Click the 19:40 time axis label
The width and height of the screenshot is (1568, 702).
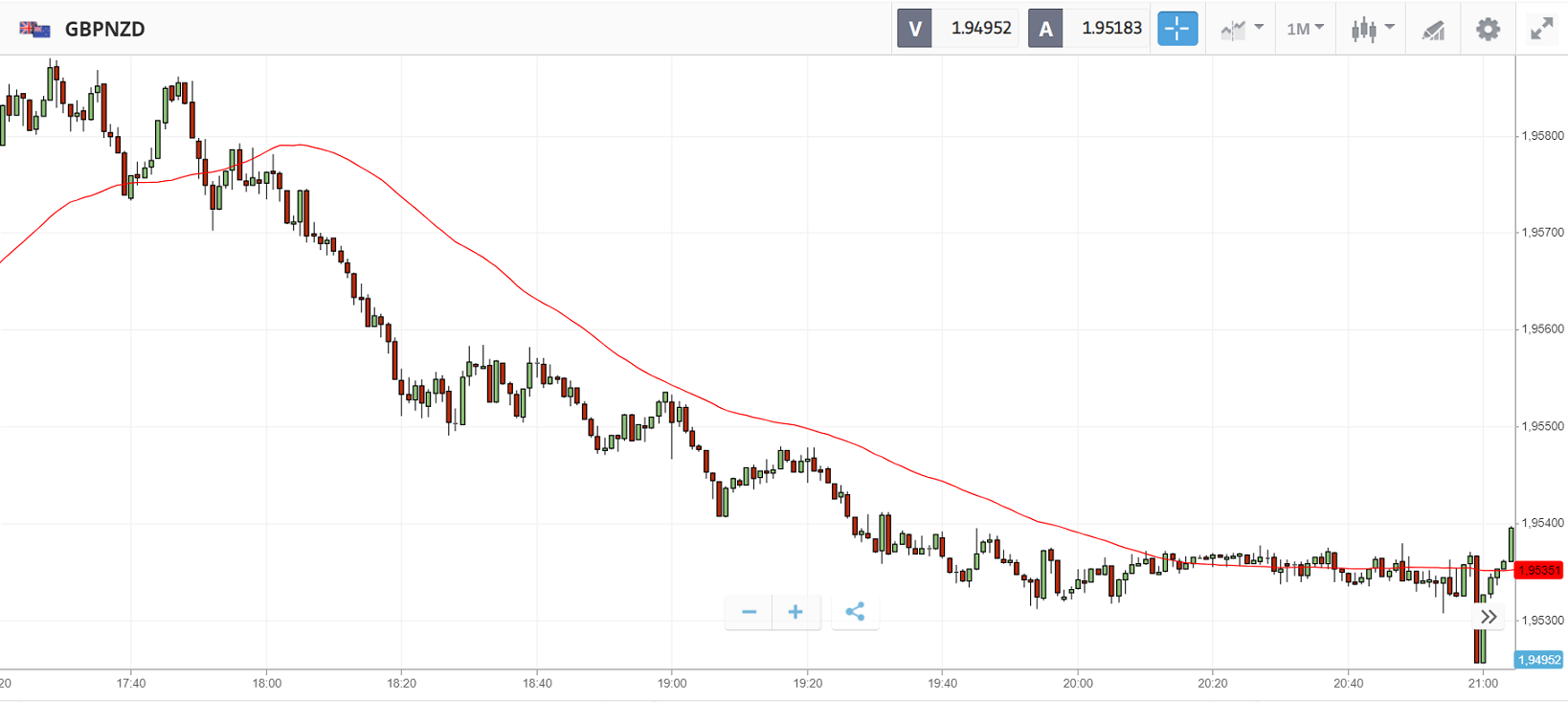coord(943,683)
